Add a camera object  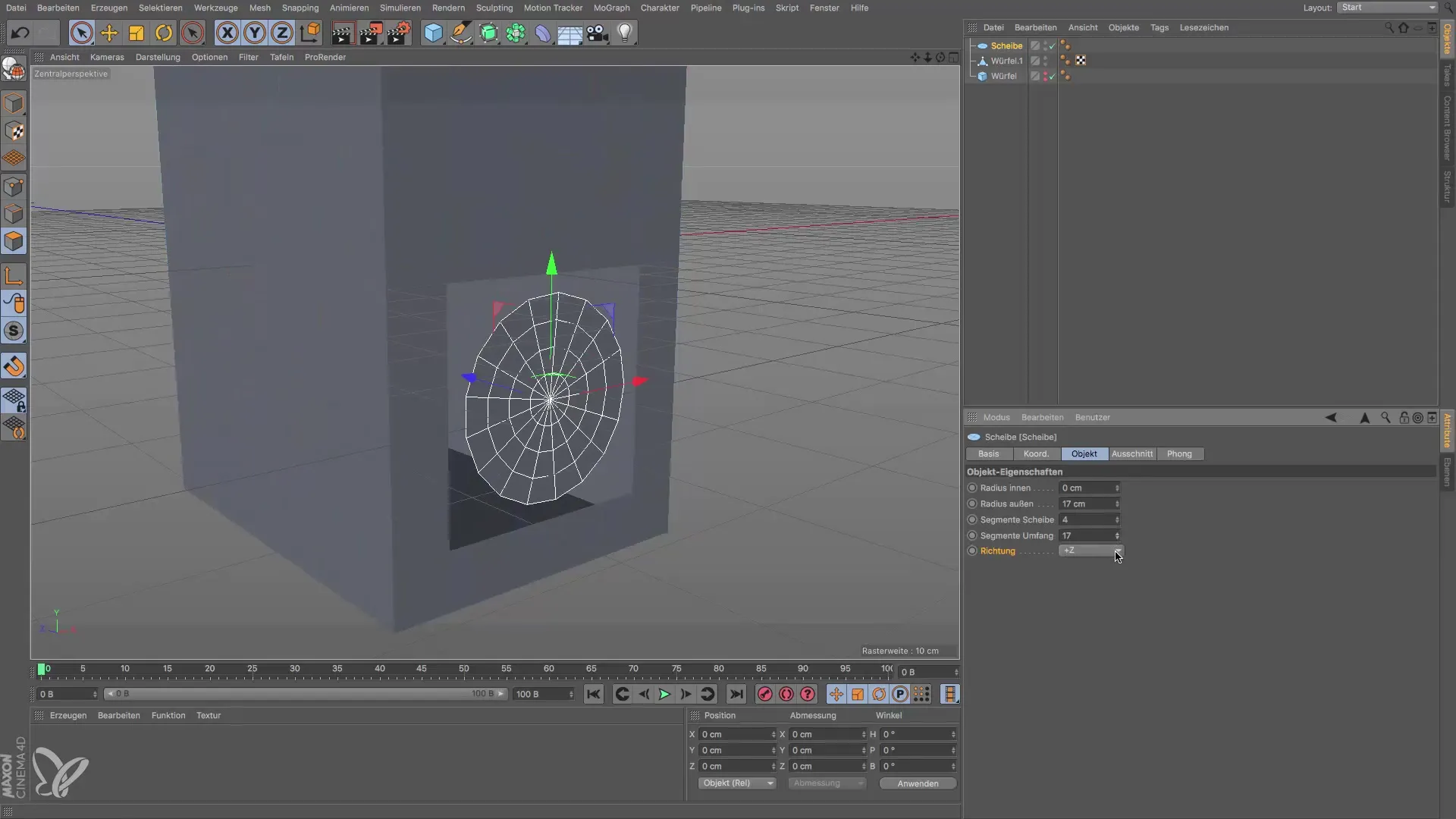tap(598, 33)
